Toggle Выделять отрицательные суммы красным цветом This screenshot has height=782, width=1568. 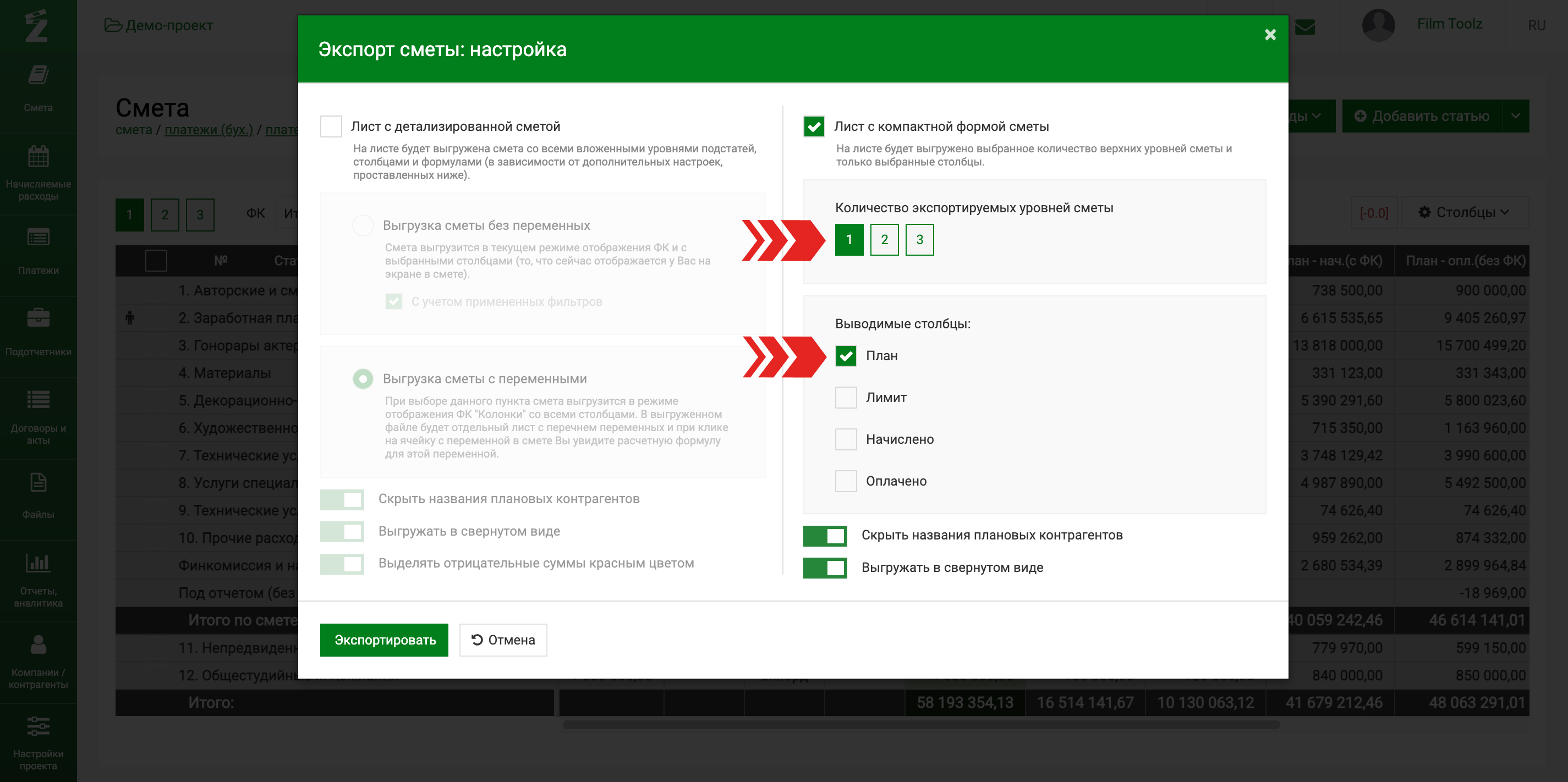(x=342, y=564)
